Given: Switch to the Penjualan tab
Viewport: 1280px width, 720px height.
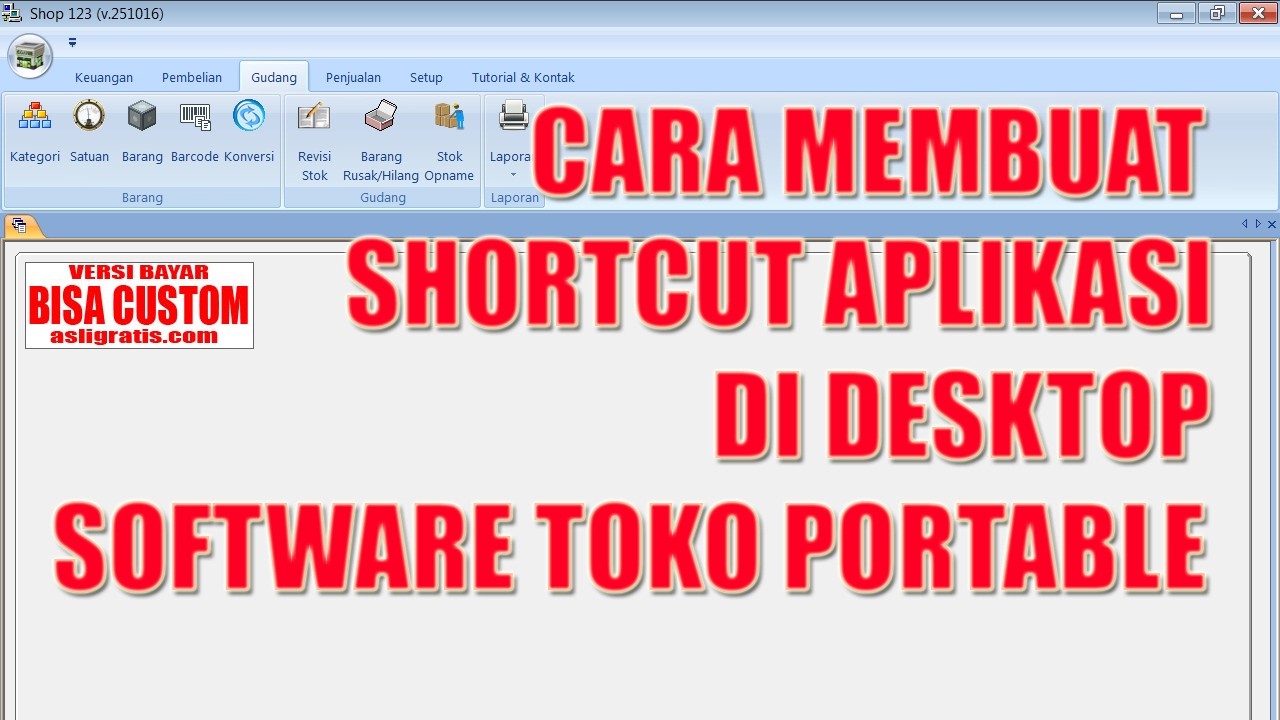Looking at the screenshot, I should (353, 77).
